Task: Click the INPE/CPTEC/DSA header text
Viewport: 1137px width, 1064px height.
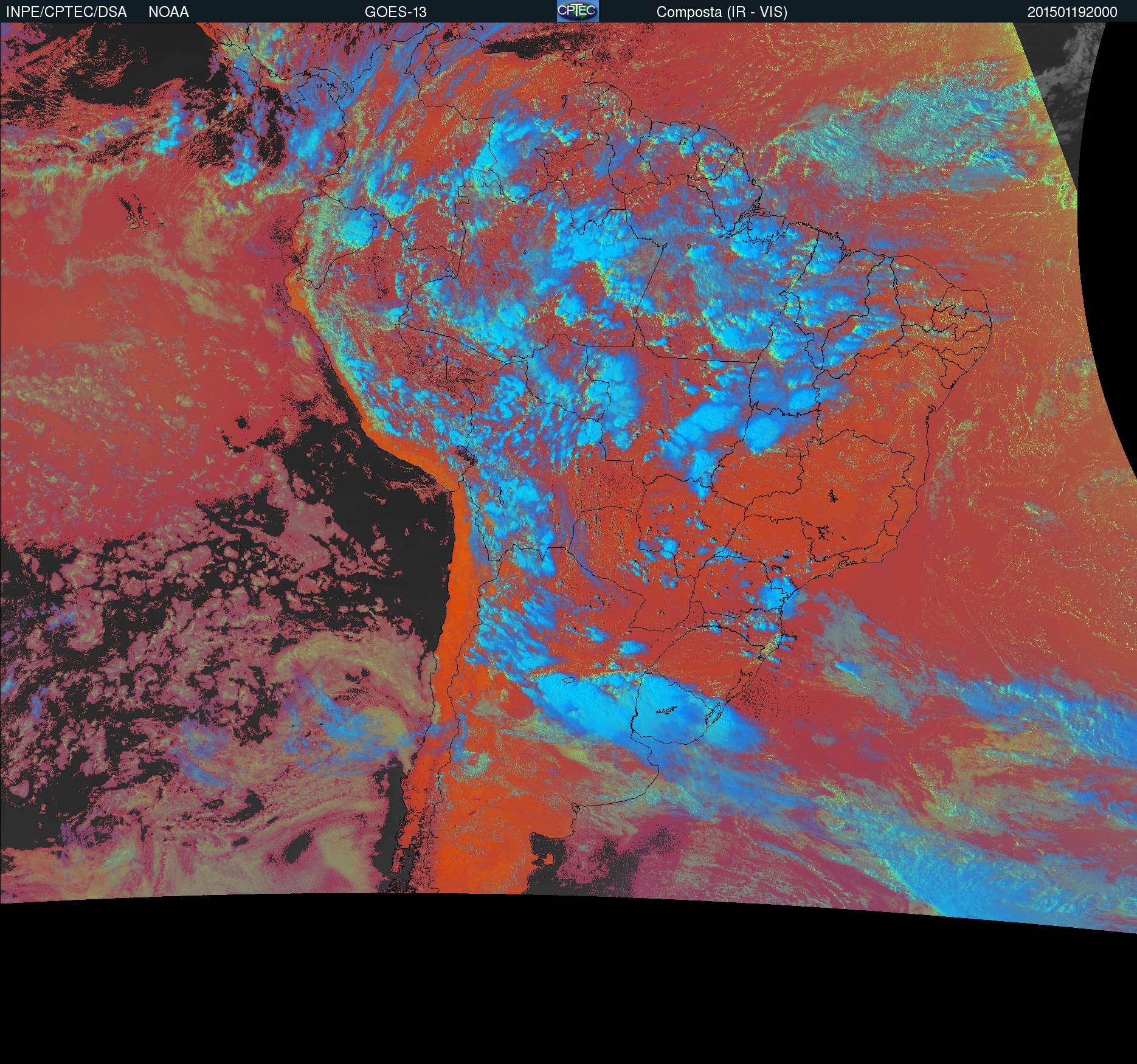Action: (x=66, y=12)
